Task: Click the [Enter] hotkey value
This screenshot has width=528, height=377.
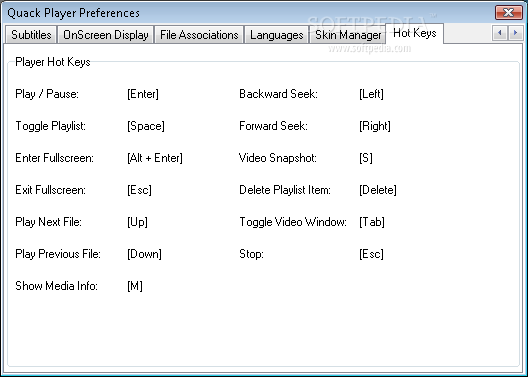Action: pos(143,94)
